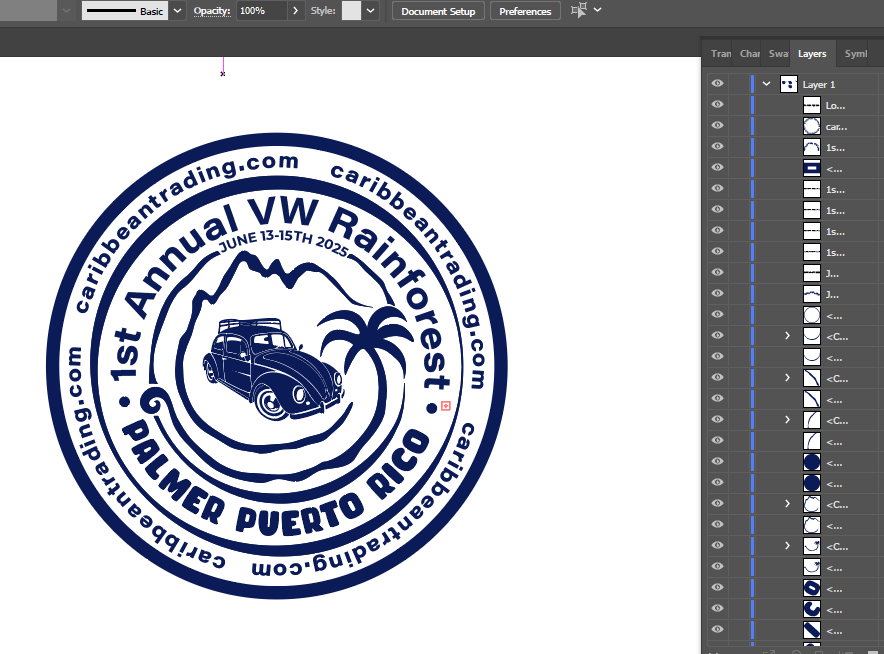Toggle visibility of Layer 1
The image size is (884, 654).
pyautogui.click(x=717, y=83)
